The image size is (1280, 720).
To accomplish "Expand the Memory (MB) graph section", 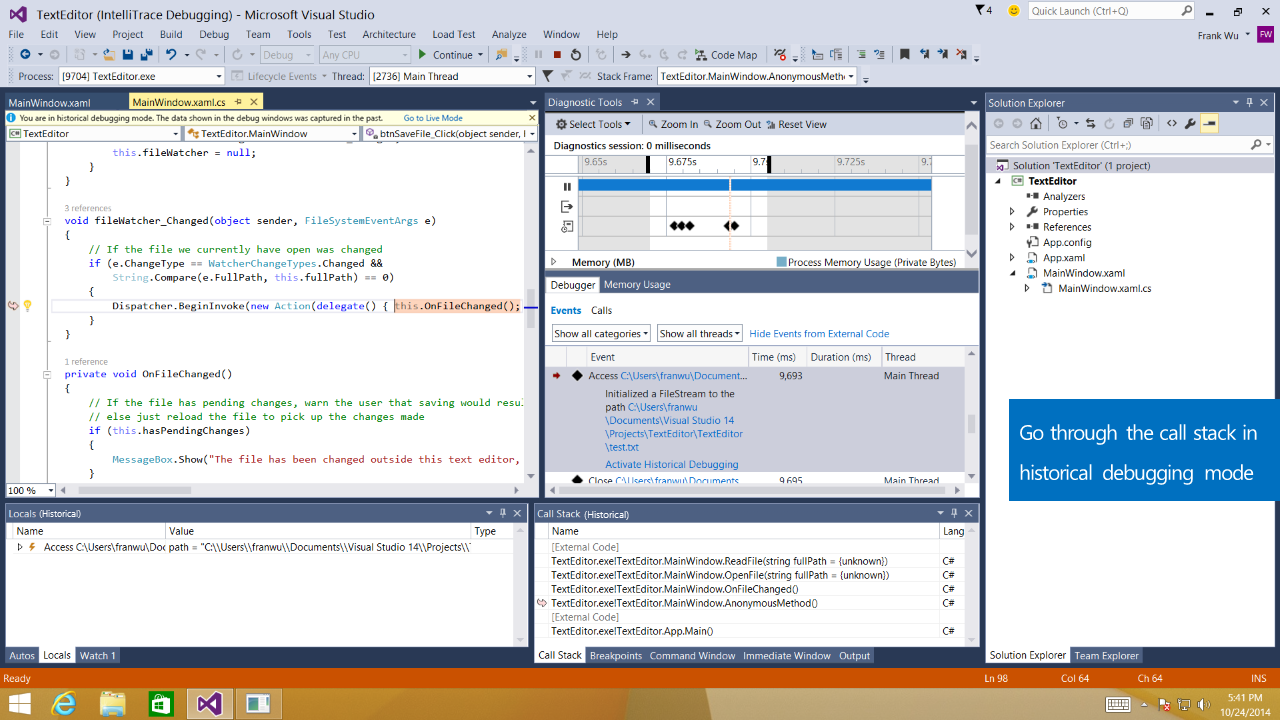I will point(554,262).
